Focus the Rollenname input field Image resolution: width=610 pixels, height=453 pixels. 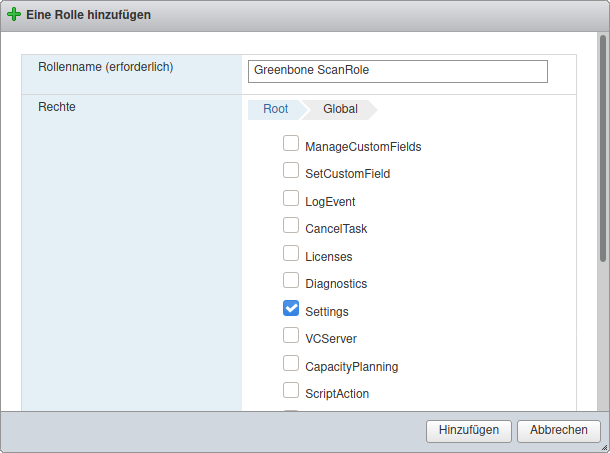pyautogui.click(x=397, y=71)
